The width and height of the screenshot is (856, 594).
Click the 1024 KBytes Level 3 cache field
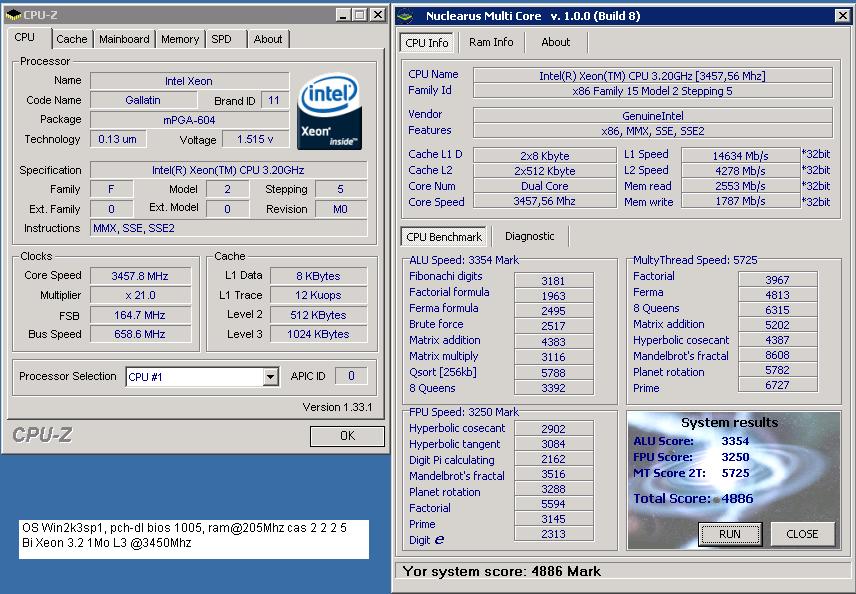click(x=318, y=334)
